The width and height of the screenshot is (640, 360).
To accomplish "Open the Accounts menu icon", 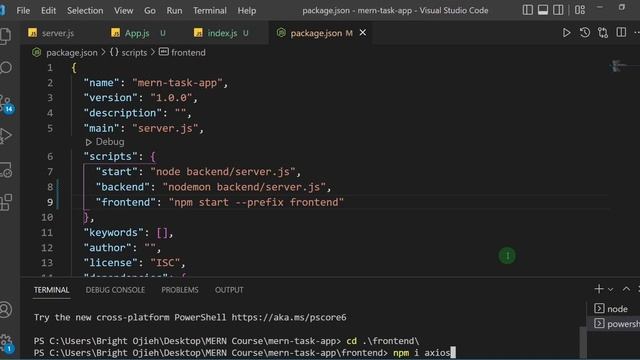I will (6, 310).
